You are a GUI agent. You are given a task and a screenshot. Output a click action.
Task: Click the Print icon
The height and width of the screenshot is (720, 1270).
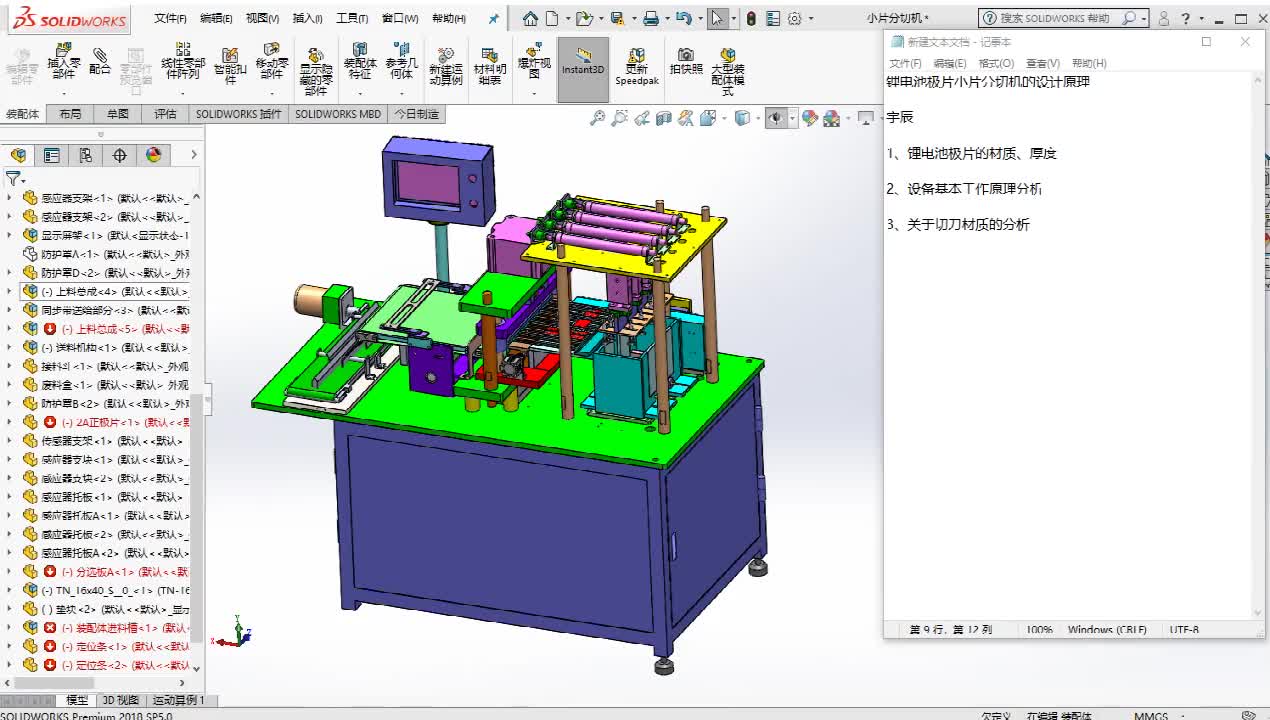[651, 18]
